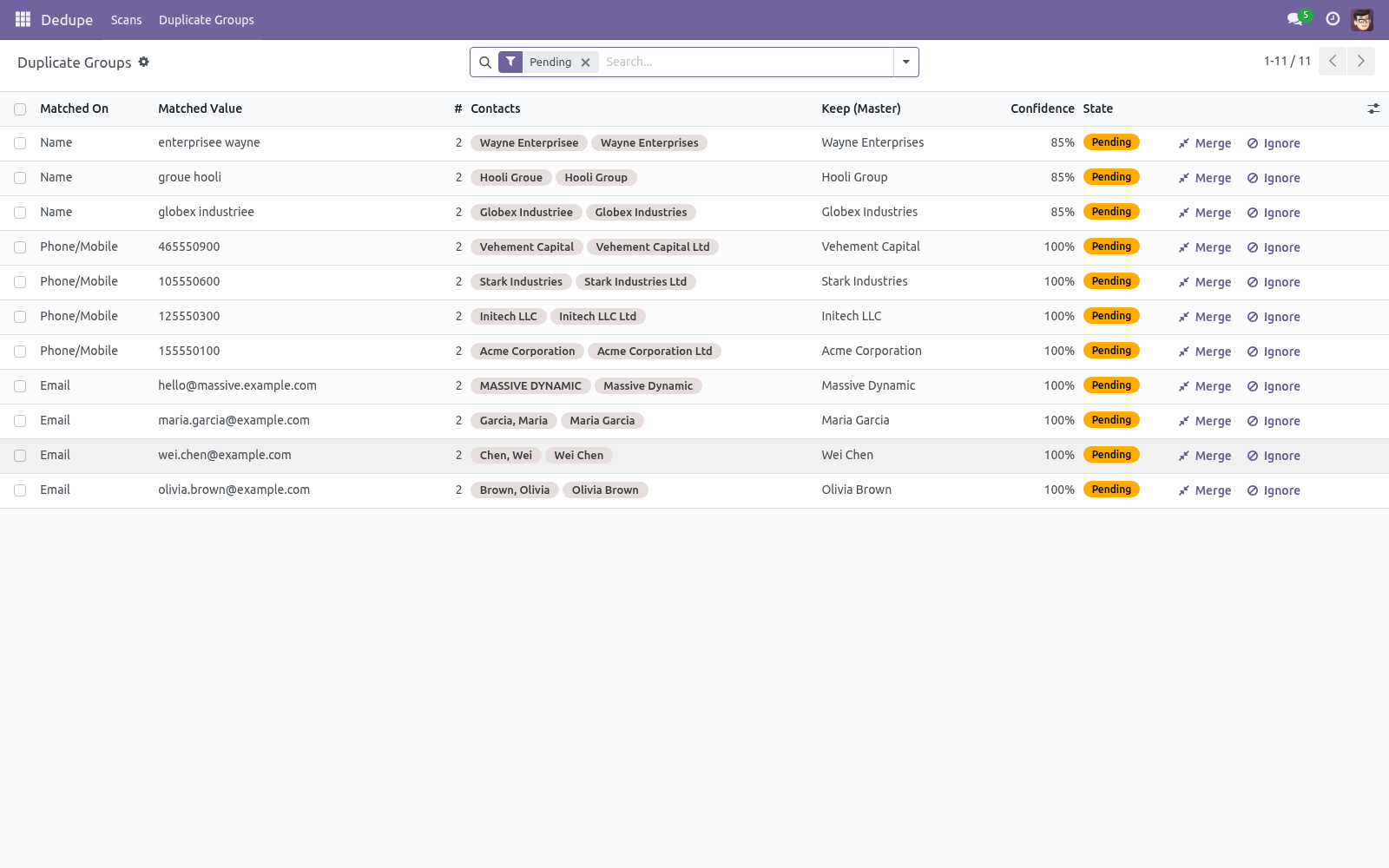
Task: Click the search magnifier icon
Action: [485, 62]
